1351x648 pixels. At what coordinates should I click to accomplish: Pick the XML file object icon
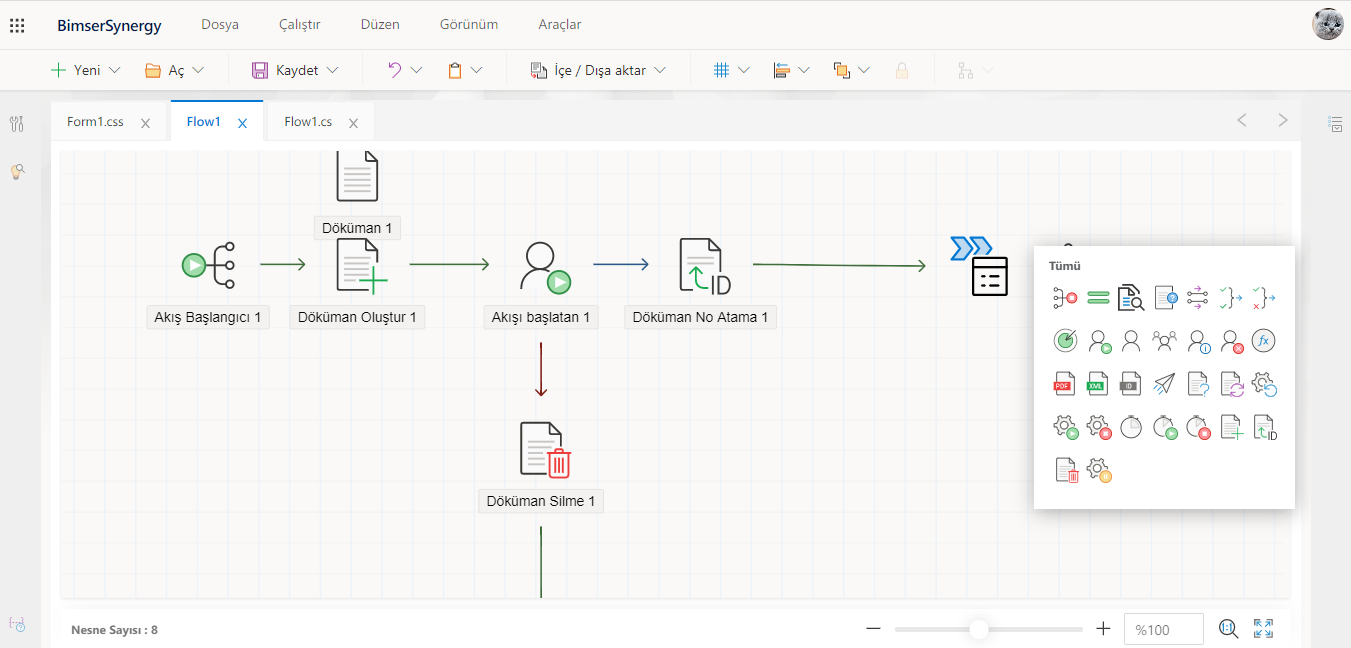click(x=1098, y=385)
